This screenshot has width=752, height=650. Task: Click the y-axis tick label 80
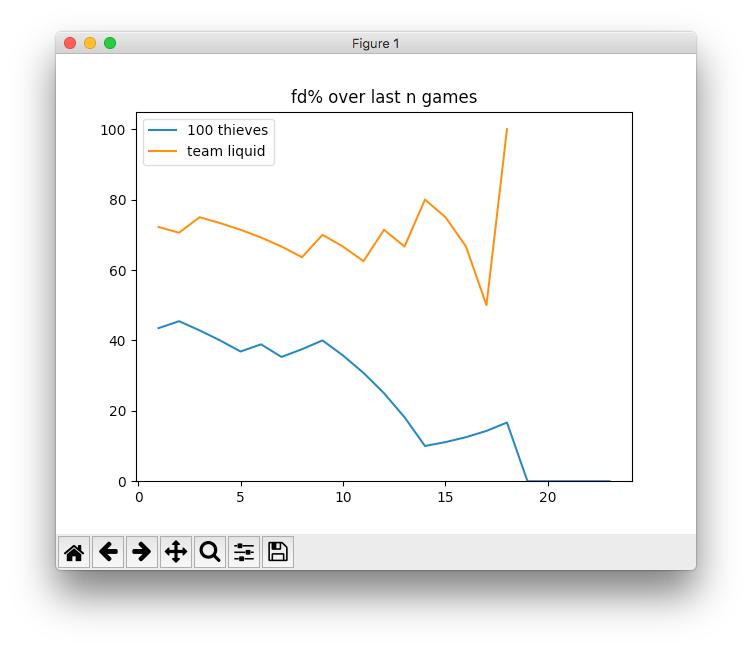(118, 201)
